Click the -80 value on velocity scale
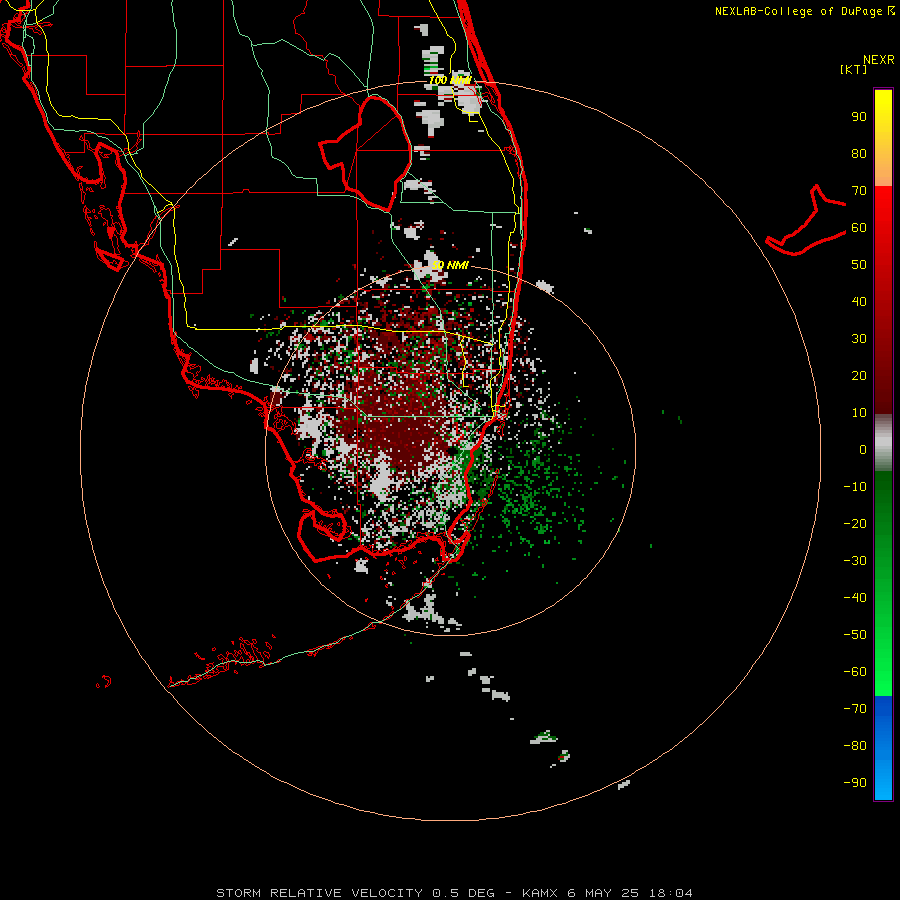 click(x=855, y=746)
